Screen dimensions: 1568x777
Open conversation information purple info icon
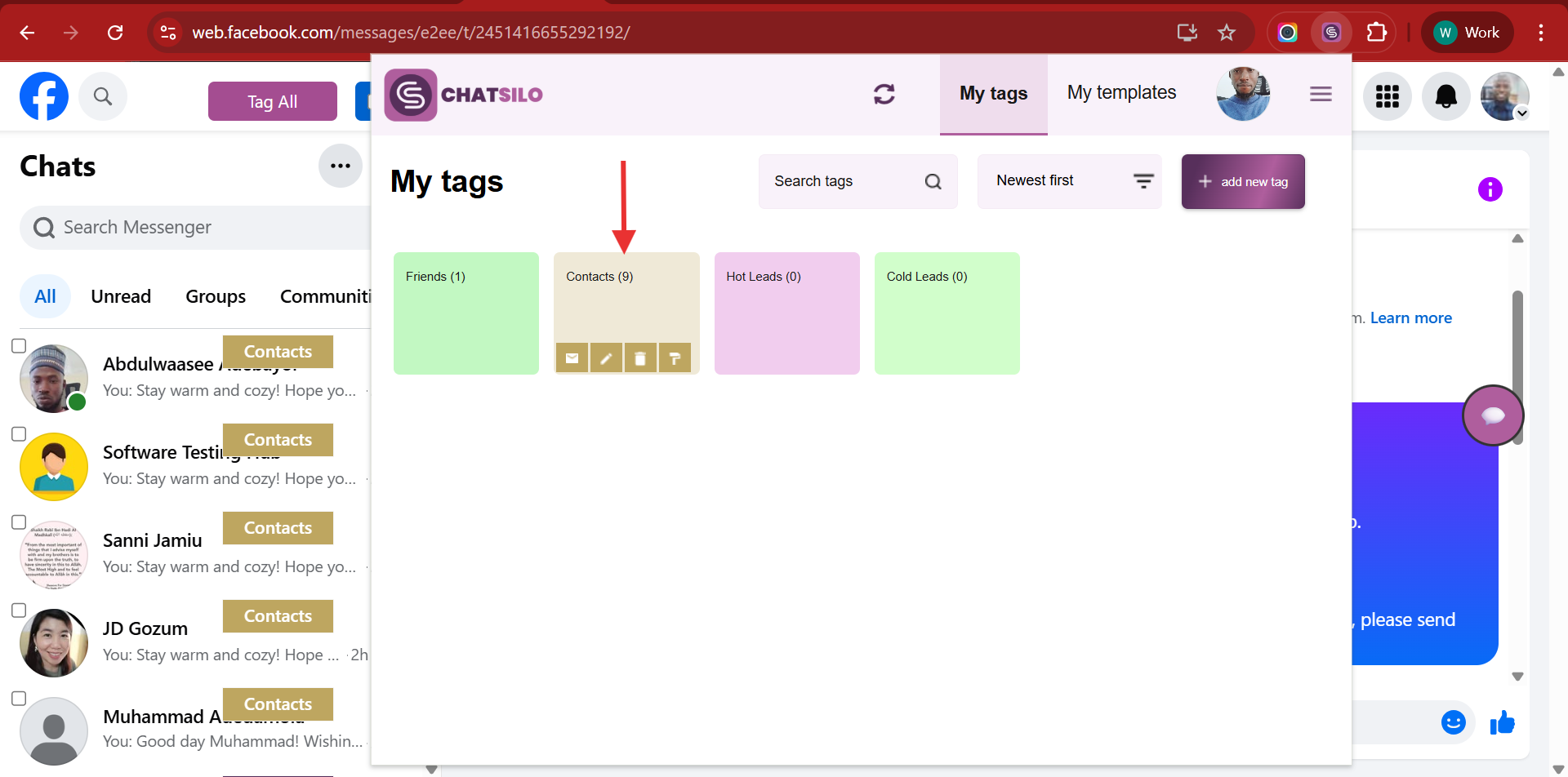click(x=1490, y=189)
